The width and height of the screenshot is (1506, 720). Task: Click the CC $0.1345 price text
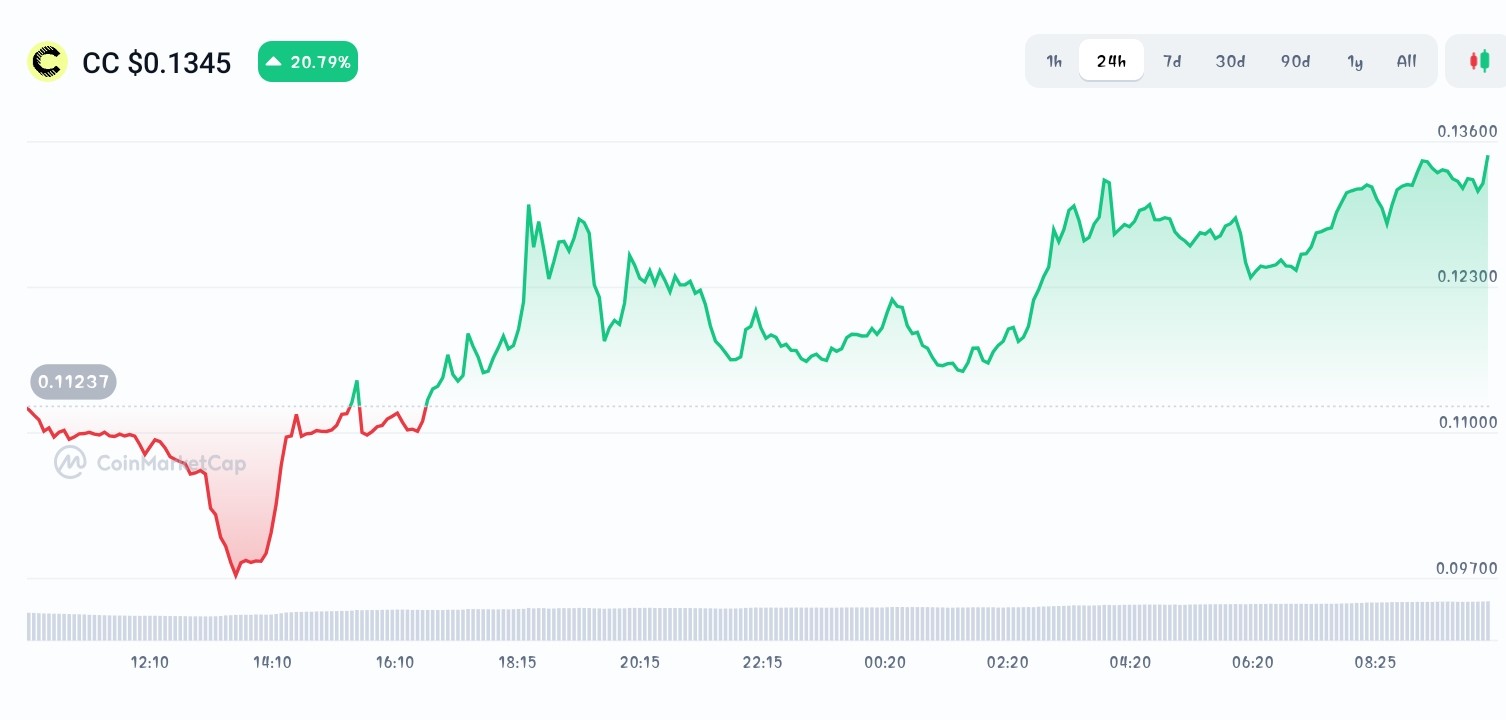coord(157,63)
